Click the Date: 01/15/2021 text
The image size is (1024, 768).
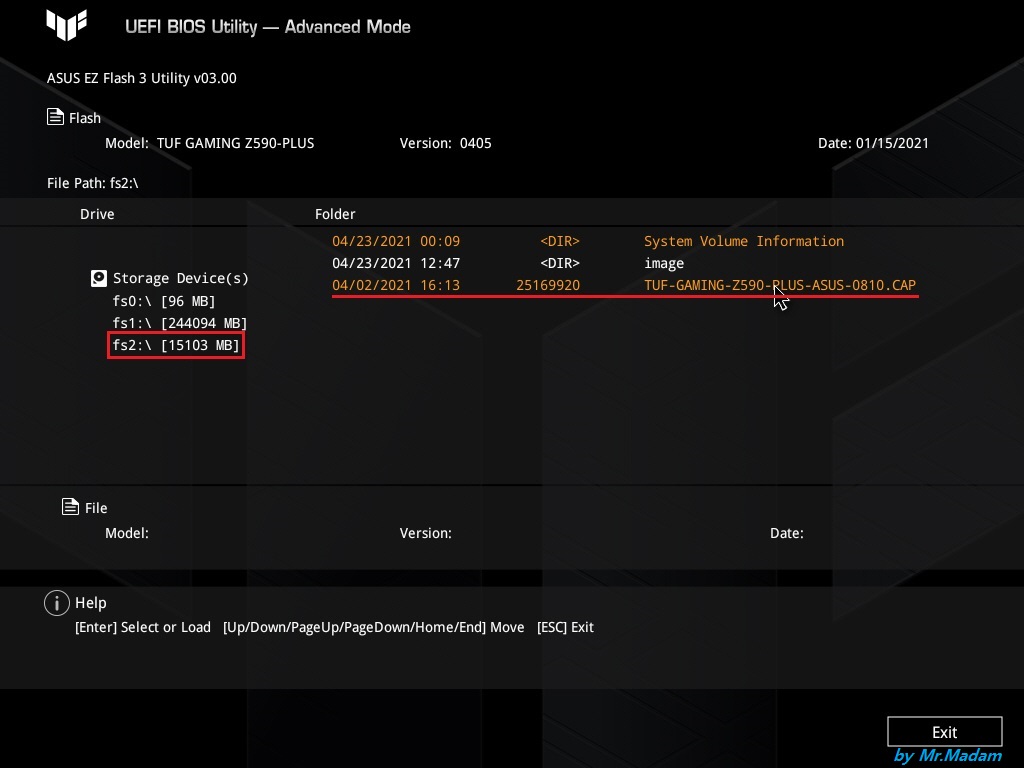873,143
